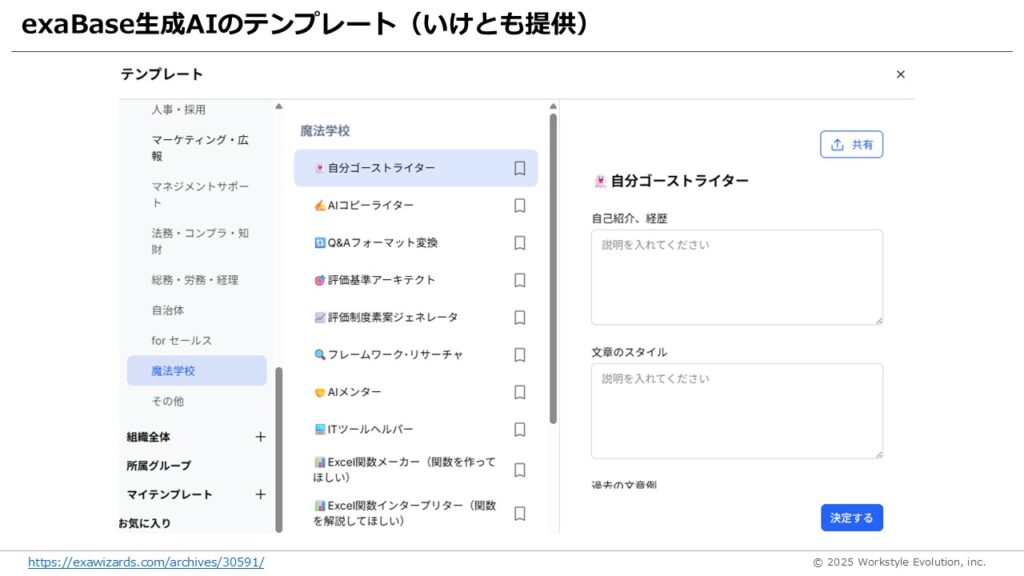
Task: Choose the 法務・コンプラ・知財 category
Action: (x=200, y=241)
